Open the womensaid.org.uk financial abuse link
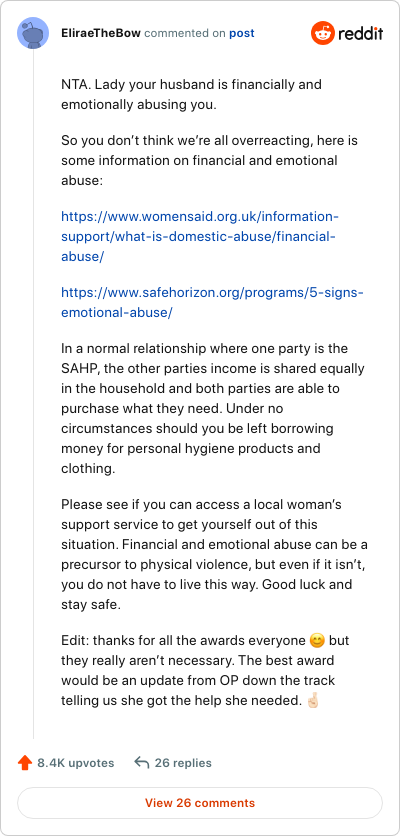The width and height of the screenshot is (400, 836). 200,236
